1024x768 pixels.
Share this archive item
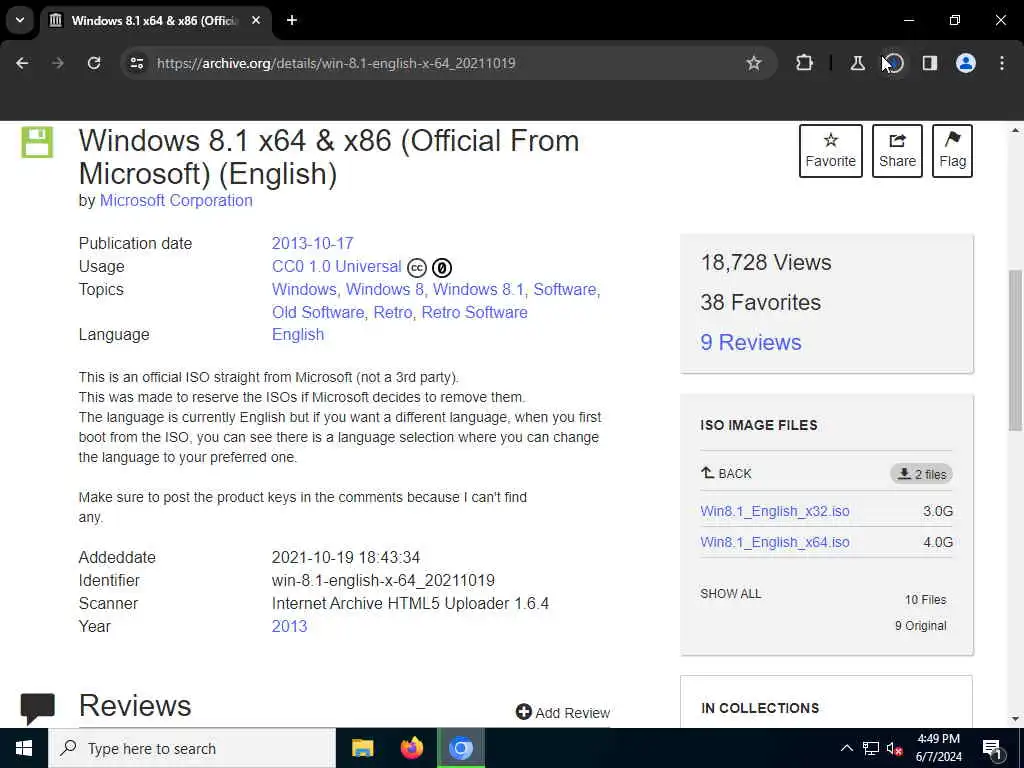(897, 151)
